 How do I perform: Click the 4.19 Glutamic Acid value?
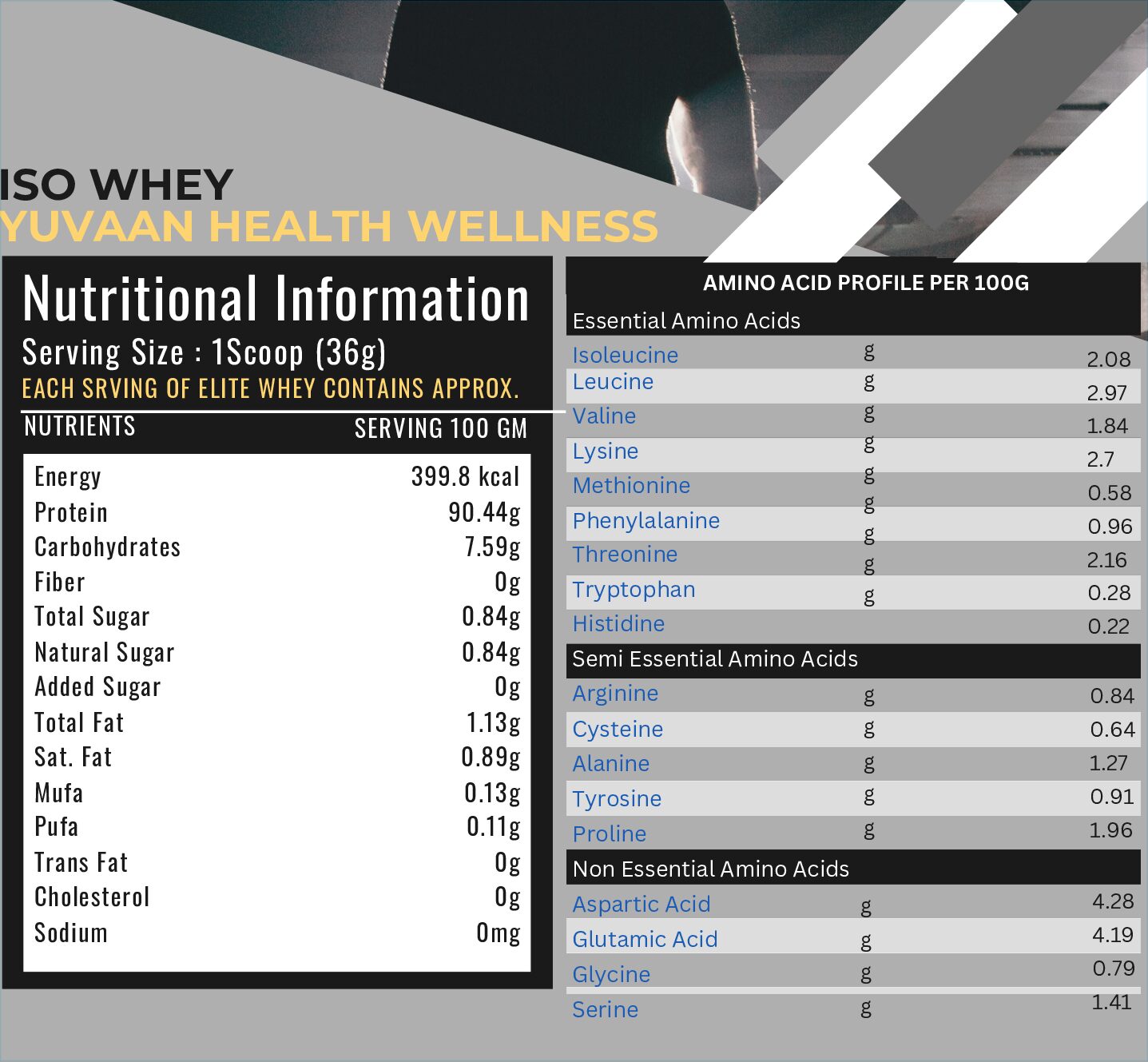(x=1113, y=935)
